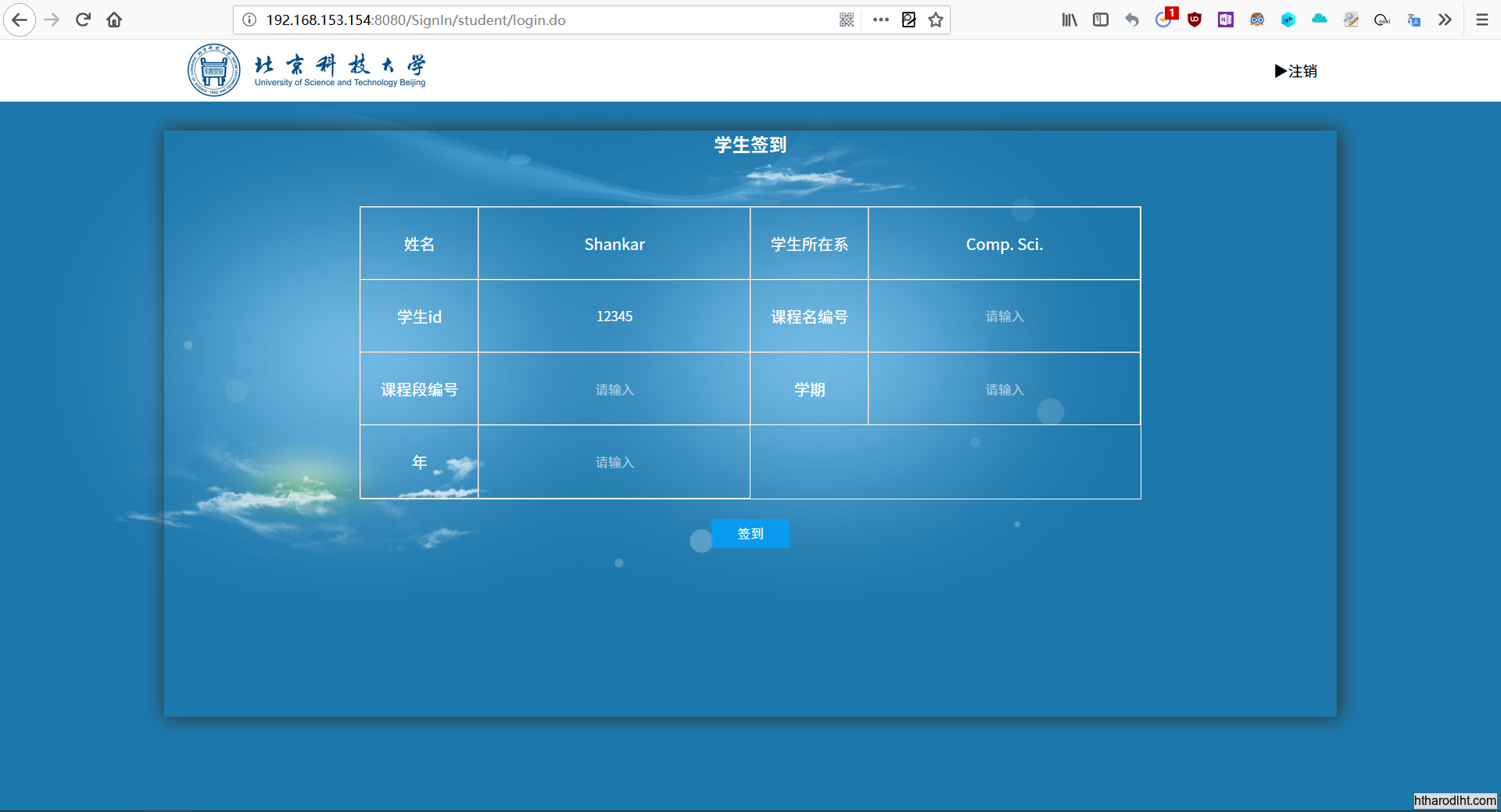This screenshot has height=812, width=1501.
Task: Show site information for this address
Action: tap(249, 20)
